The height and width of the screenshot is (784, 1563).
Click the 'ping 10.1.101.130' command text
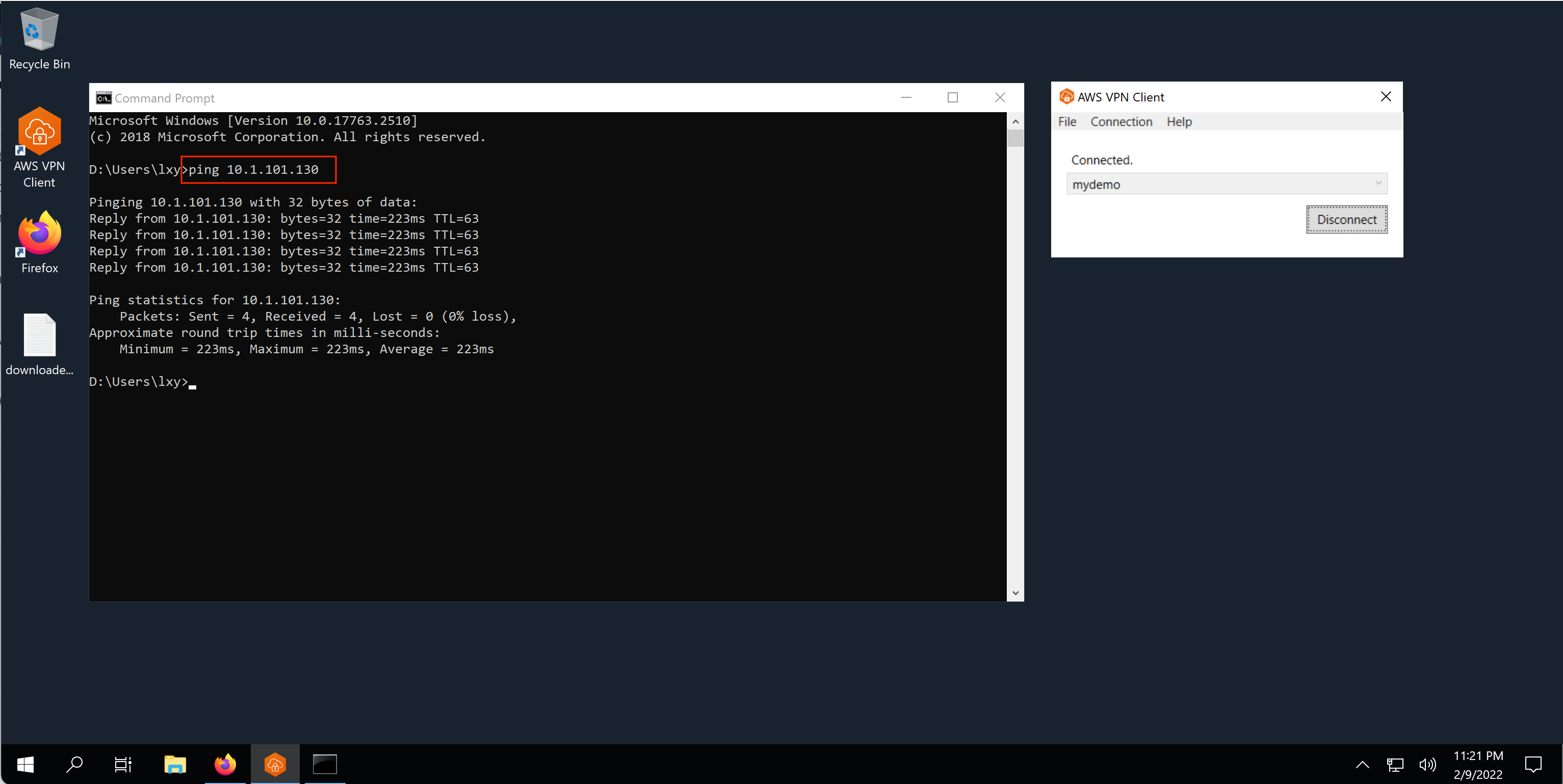[254, 169]
